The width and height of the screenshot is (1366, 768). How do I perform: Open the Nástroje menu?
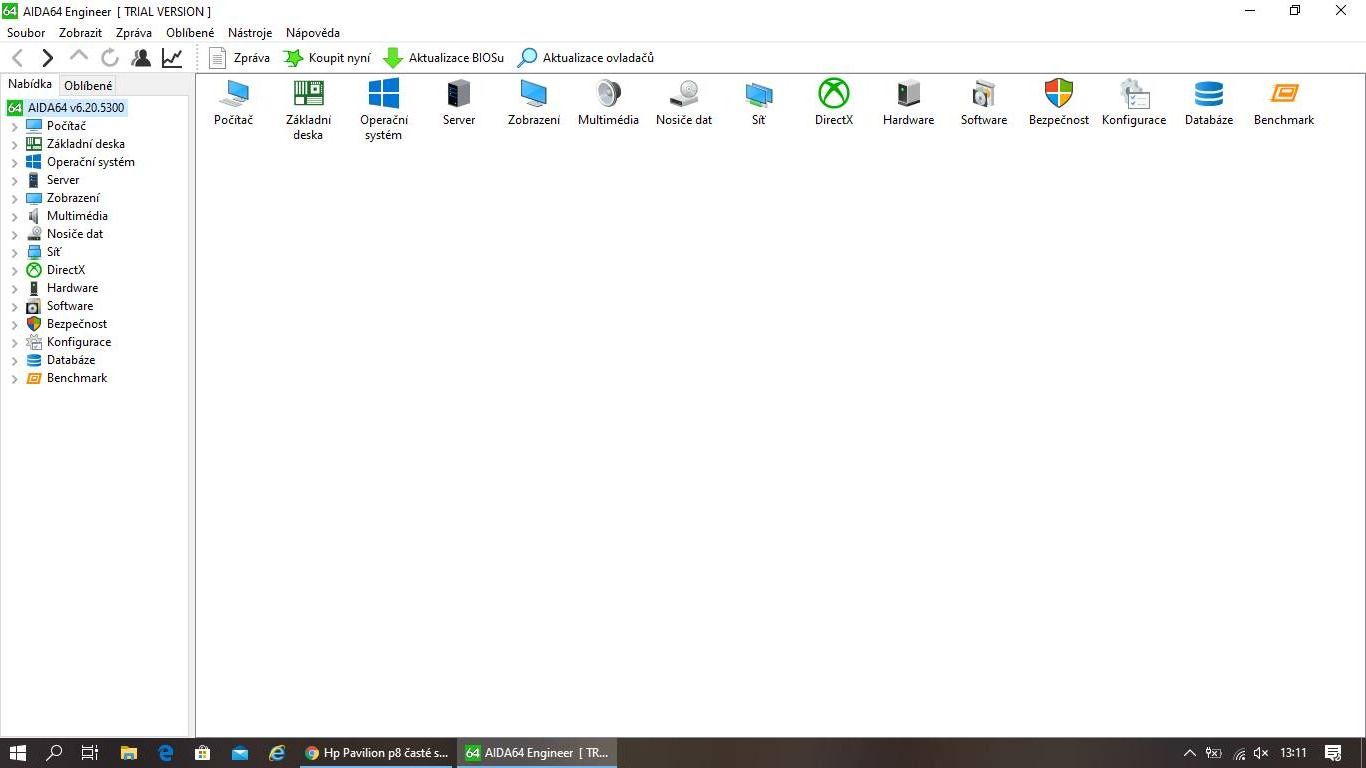(x=250, y=33)
